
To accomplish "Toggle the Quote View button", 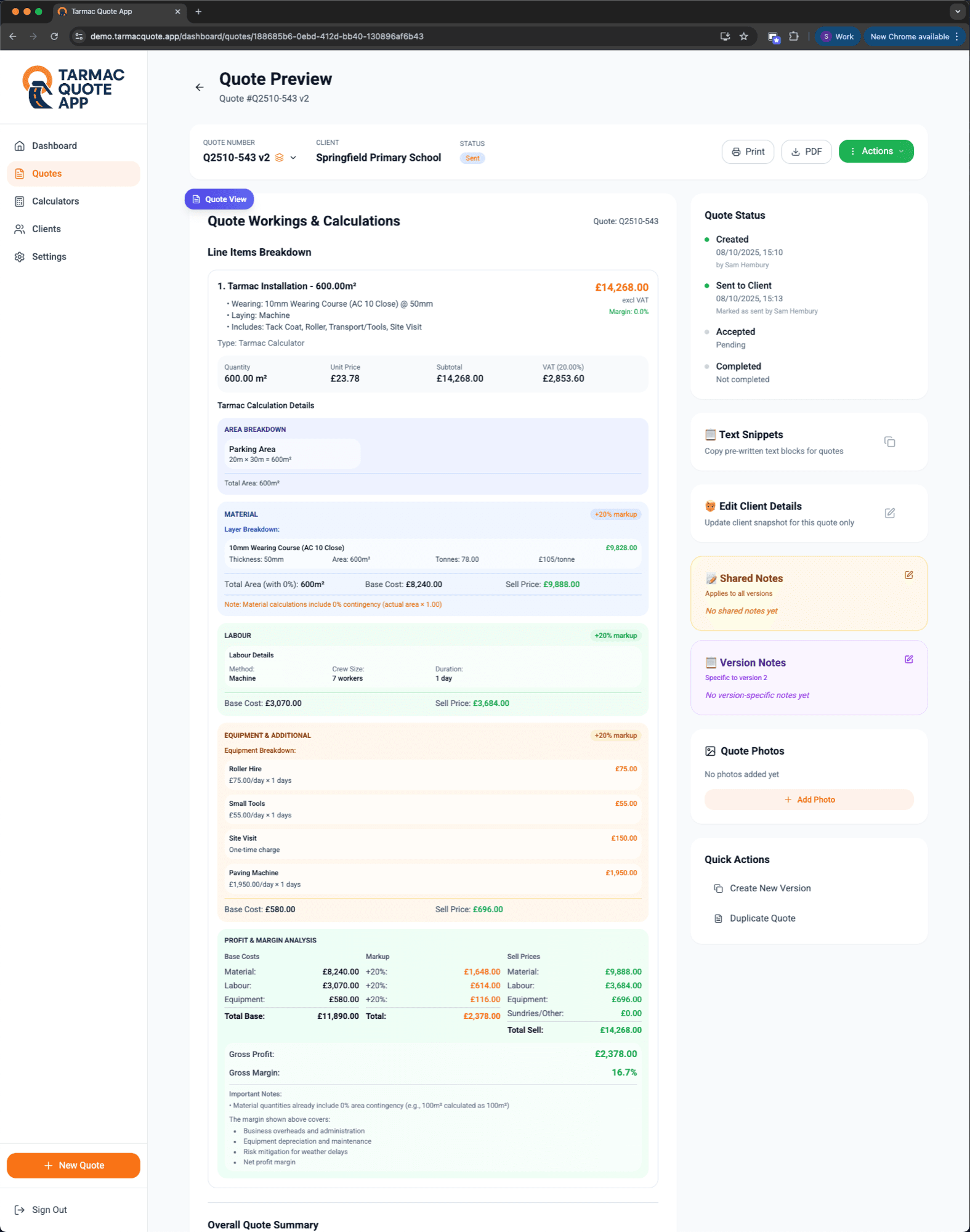I will (x=219, y=199).
